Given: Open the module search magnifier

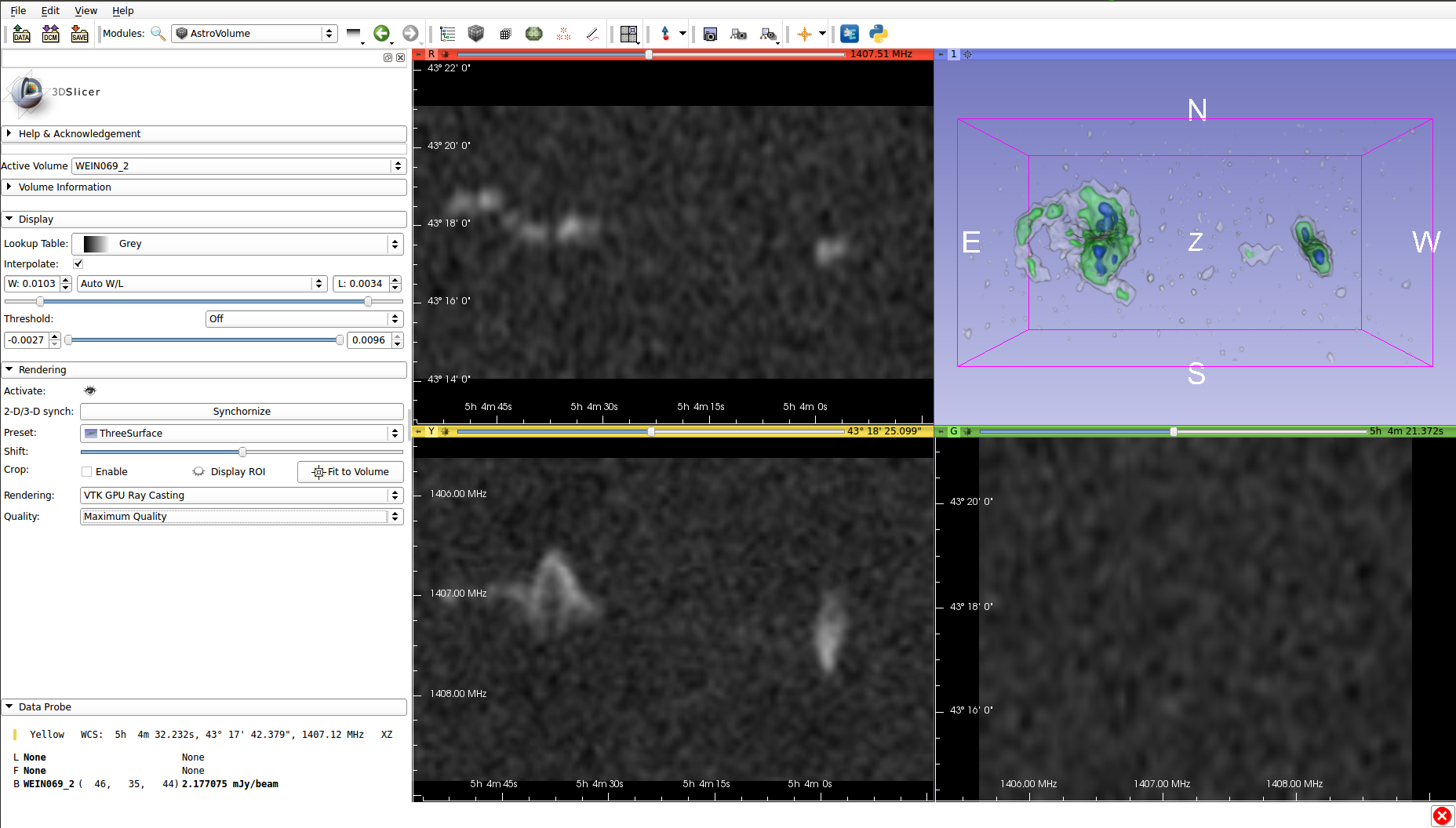Looking at the screenshot, I should point(158,34).
